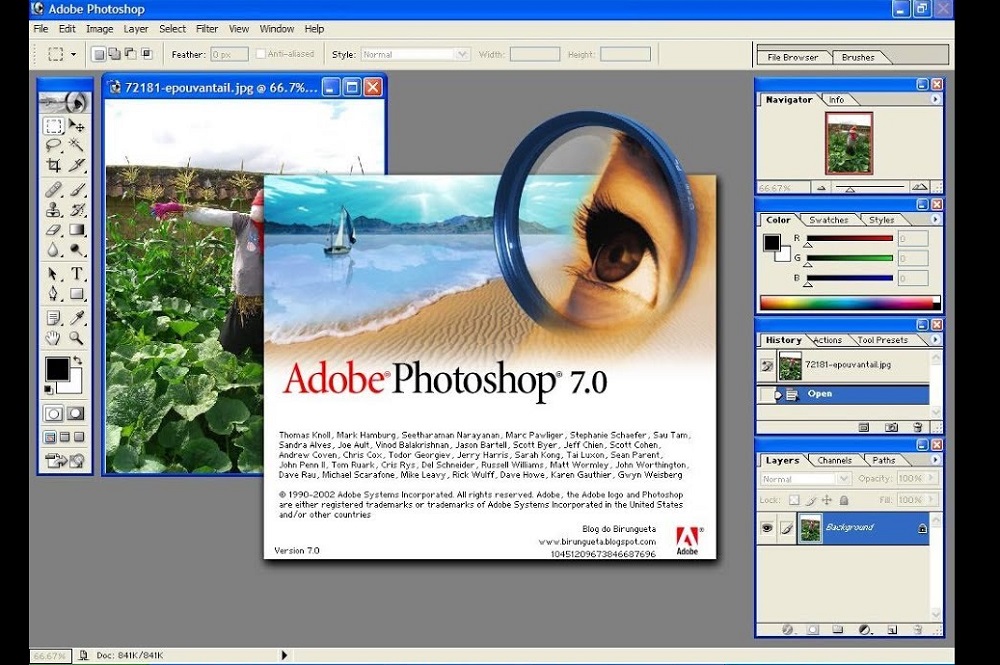Open the Style dropdown in options bar

click(463, 55)
